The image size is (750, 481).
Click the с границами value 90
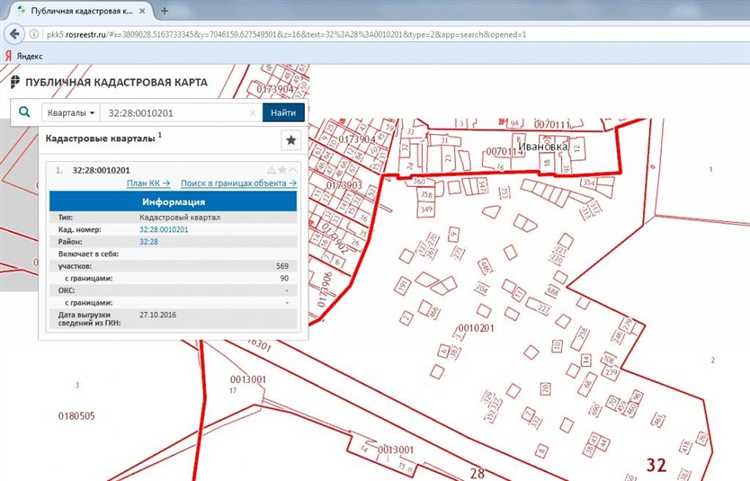tap(284, 278)
